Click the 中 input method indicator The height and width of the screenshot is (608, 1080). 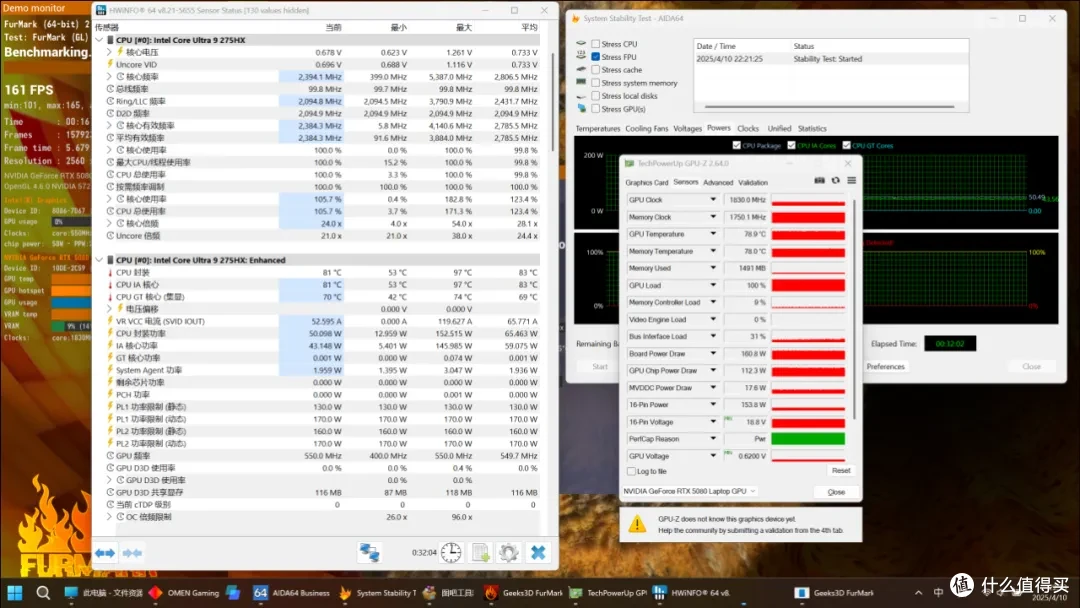(938, 592)
